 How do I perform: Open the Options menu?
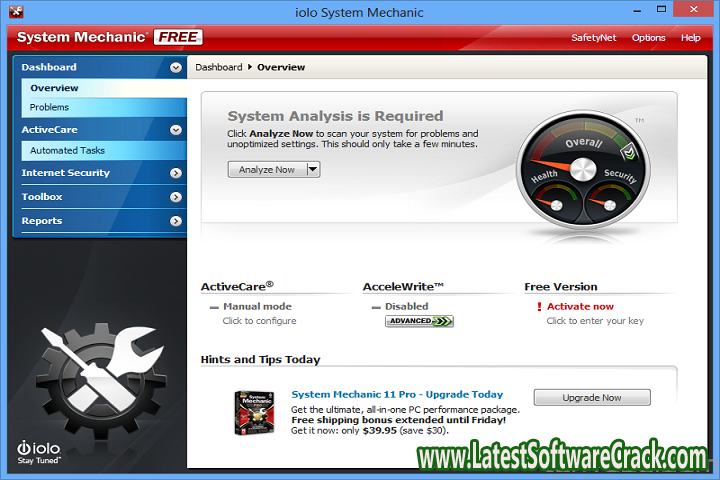(648, 38)
